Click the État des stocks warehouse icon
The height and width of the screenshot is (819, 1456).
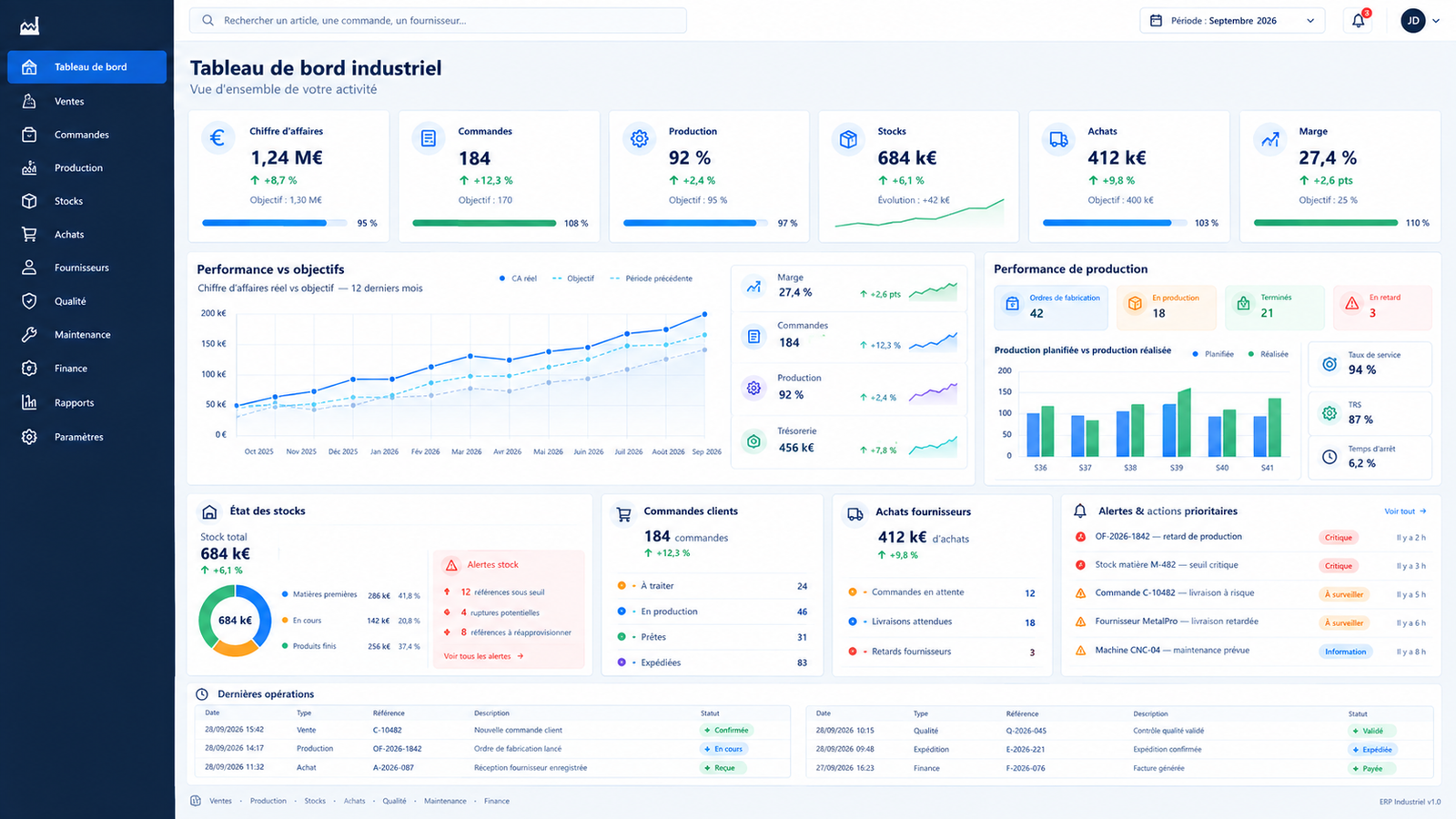point(209,511)
